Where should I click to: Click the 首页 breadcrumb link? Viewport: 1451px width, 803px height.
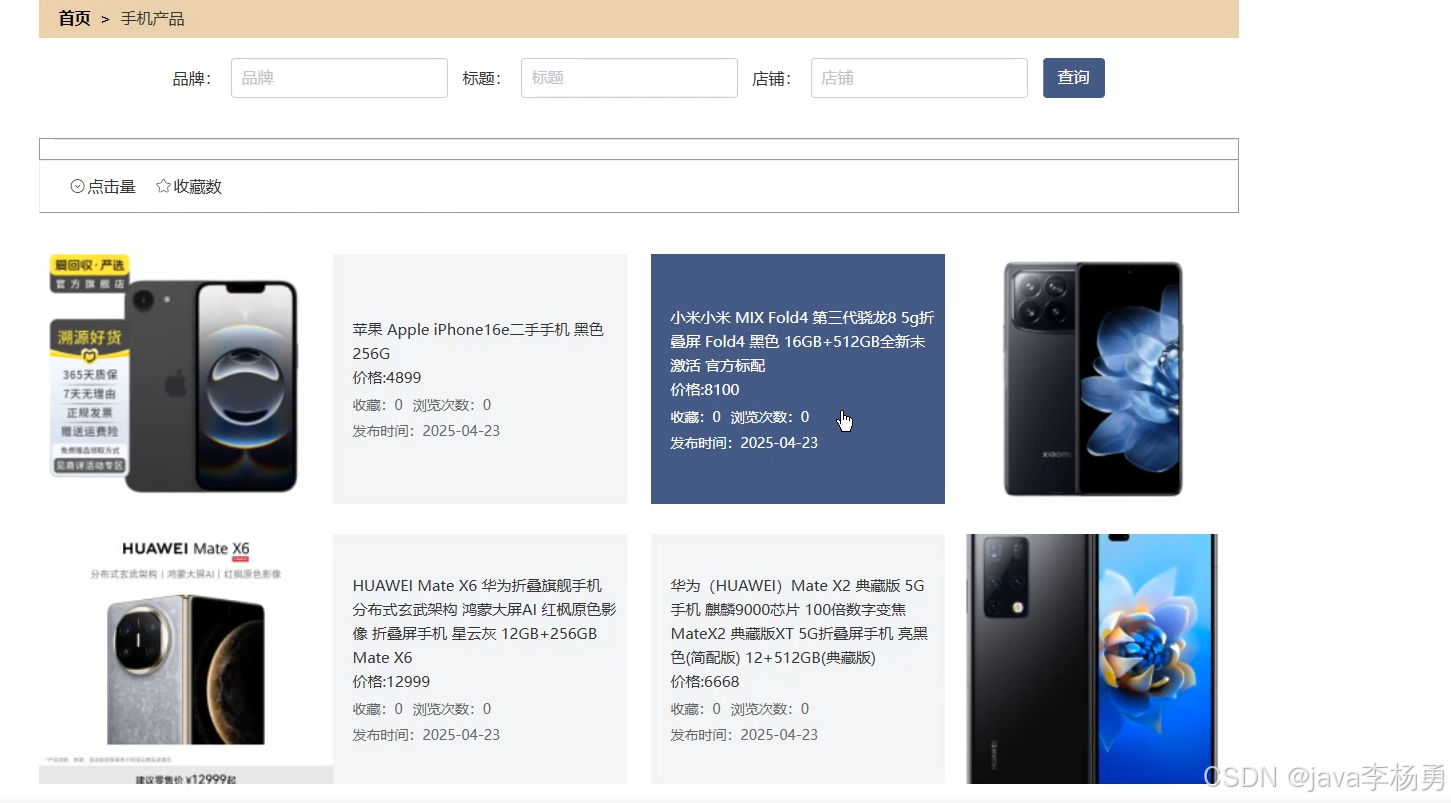[74, 18]
